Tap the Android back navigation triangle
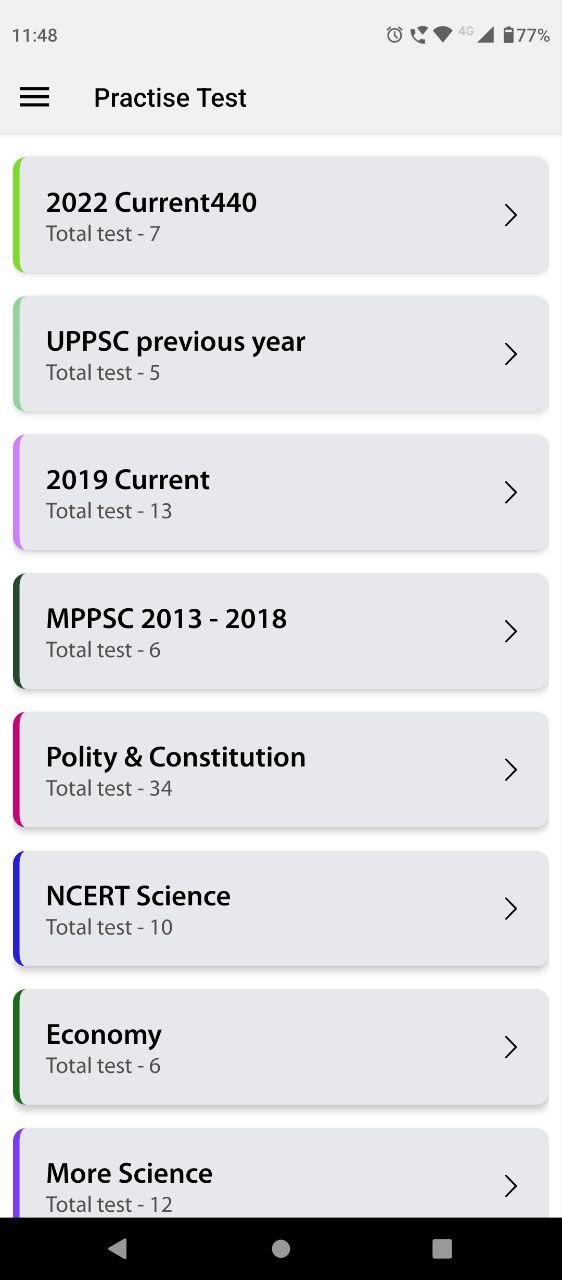 [x=117, y=1248]
